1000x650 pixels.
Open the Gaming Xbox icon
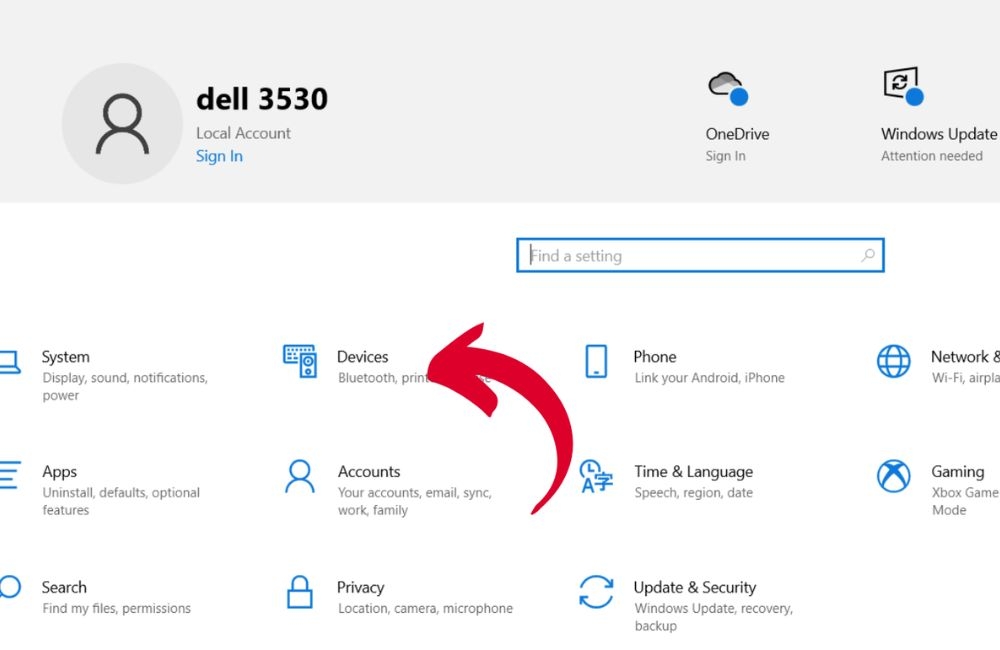pos(893,476)
